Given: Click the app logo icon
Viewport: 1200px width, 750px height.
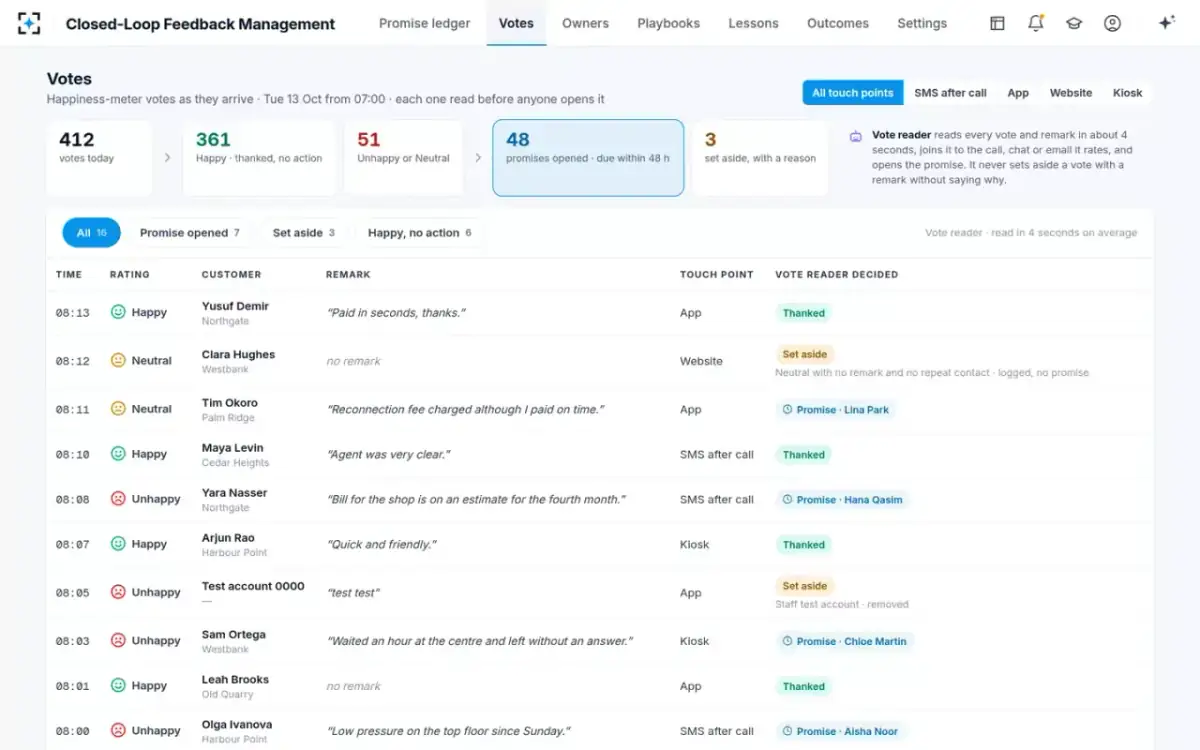Looking at the screenshot, I should click(29, 23).
